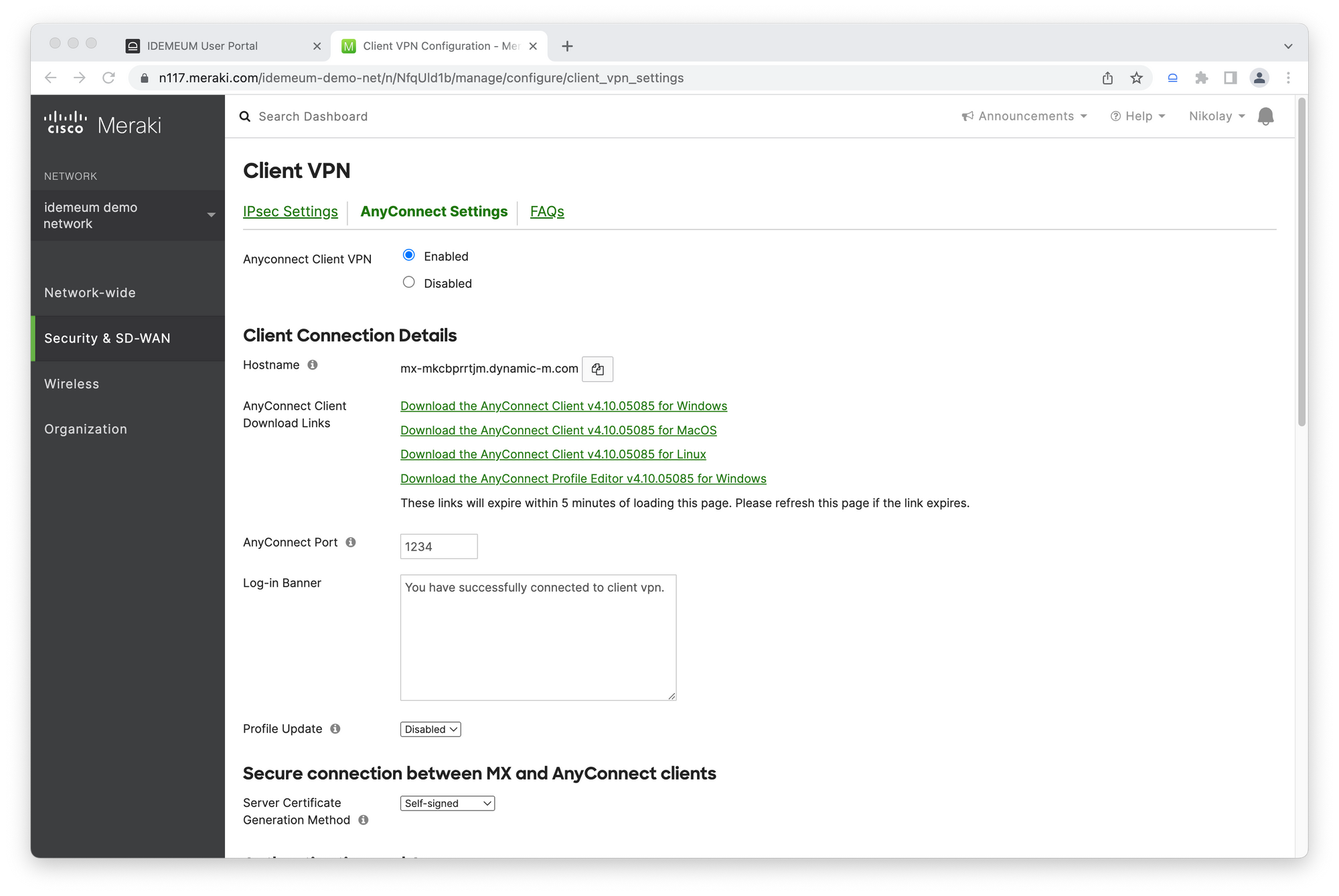Select the Disabled radio button
Image resolution: width=1339 pixels, height=896 pixels.
click(409, 282)
